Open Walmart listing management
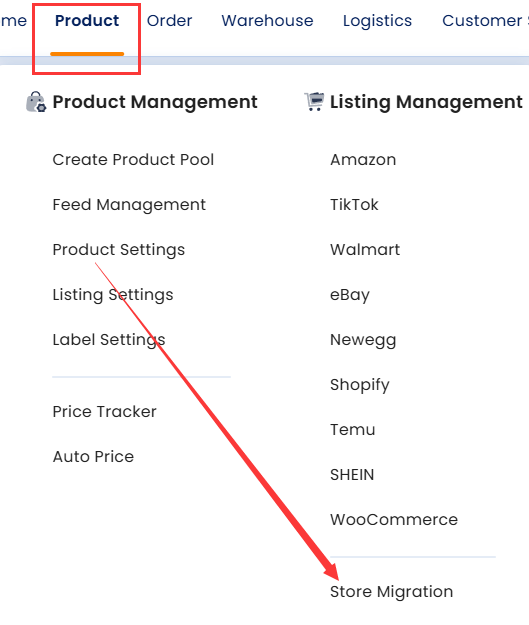529x625 pixels. pyautogui.click(x=365, y=250)
